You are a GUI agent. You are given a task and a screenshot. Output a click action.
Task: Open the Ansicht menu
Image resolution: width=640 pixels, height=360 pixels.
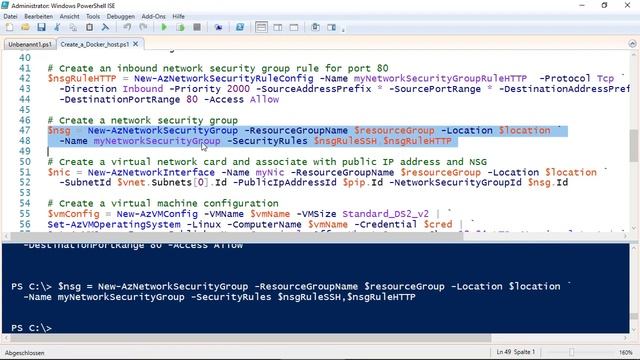(x=69, y=16)
